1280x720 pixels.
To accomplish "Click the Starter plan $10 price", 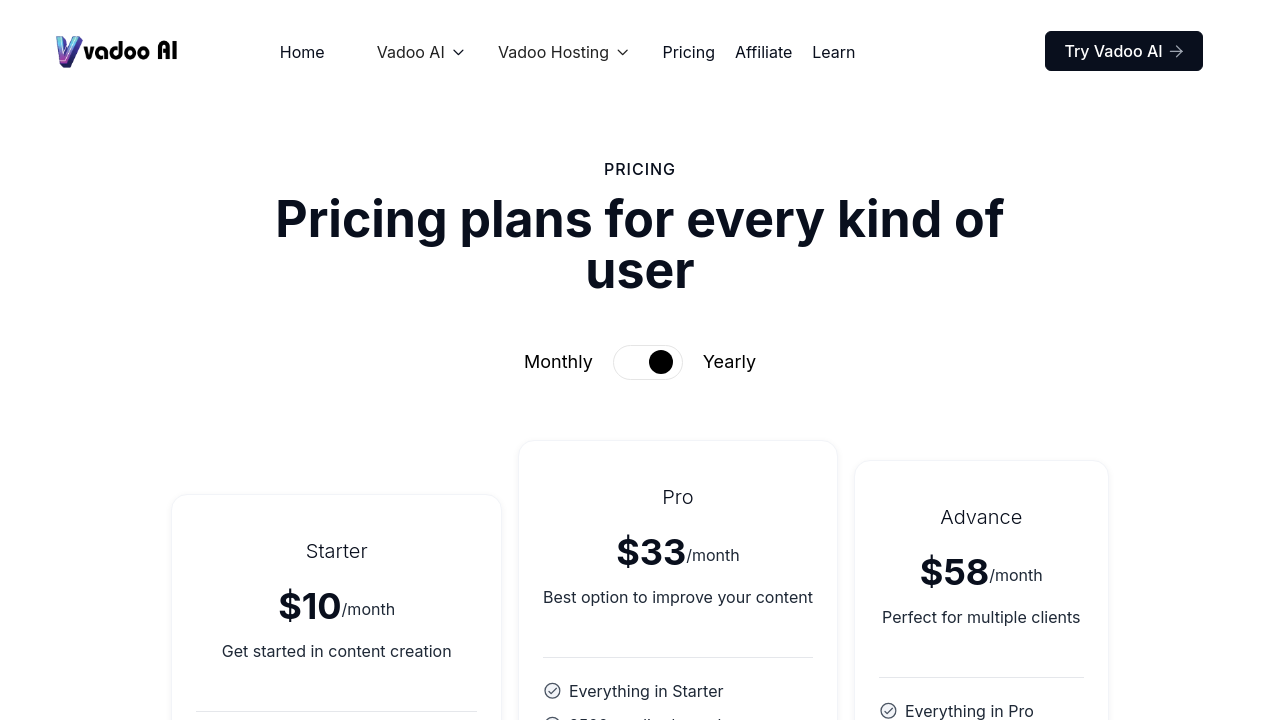I will pos(310,606).
